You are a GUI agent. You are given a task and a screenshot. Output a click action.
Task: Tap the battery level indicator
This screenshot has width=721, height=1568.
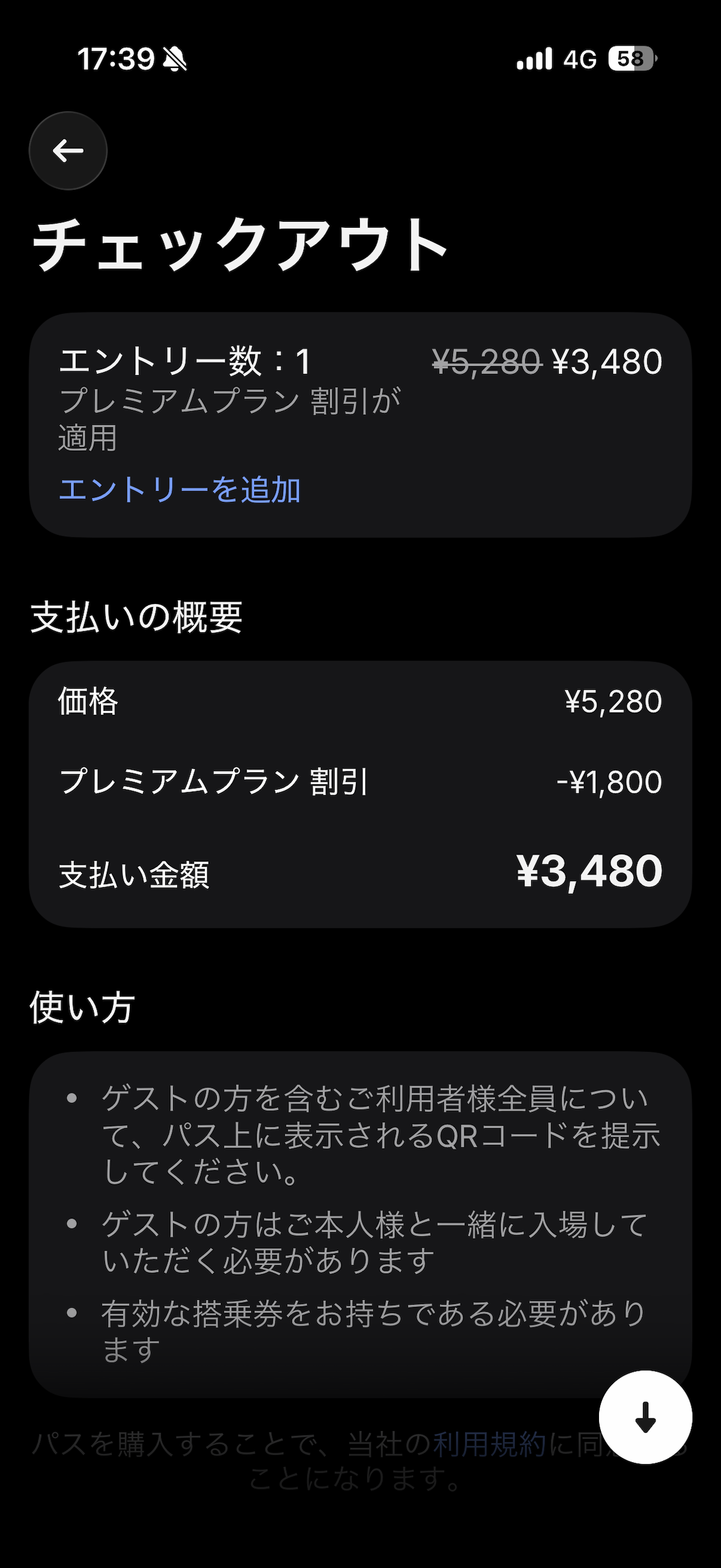point(632,59)
